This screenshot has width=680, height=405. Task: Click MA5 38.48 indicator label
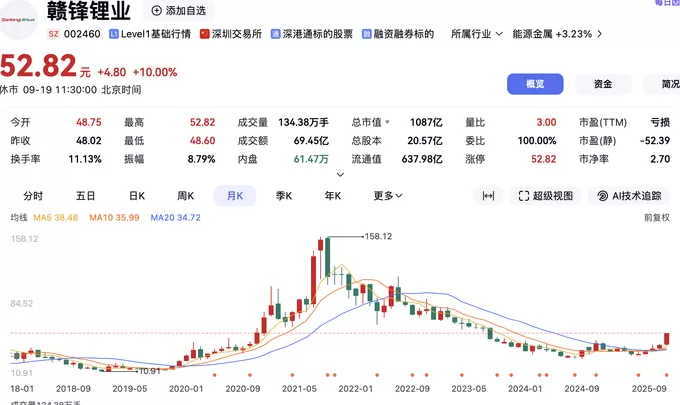tap(56, 217)
